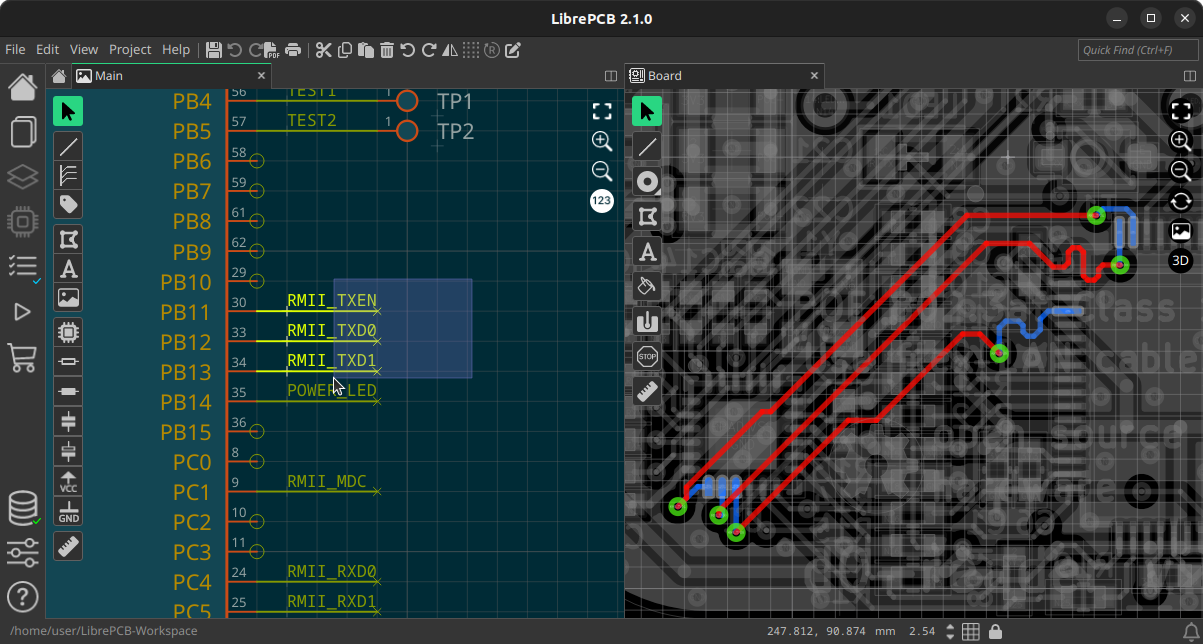
Task: Select the Net Label tag tool
Action: pyautogui.click(x=68, y=204)
